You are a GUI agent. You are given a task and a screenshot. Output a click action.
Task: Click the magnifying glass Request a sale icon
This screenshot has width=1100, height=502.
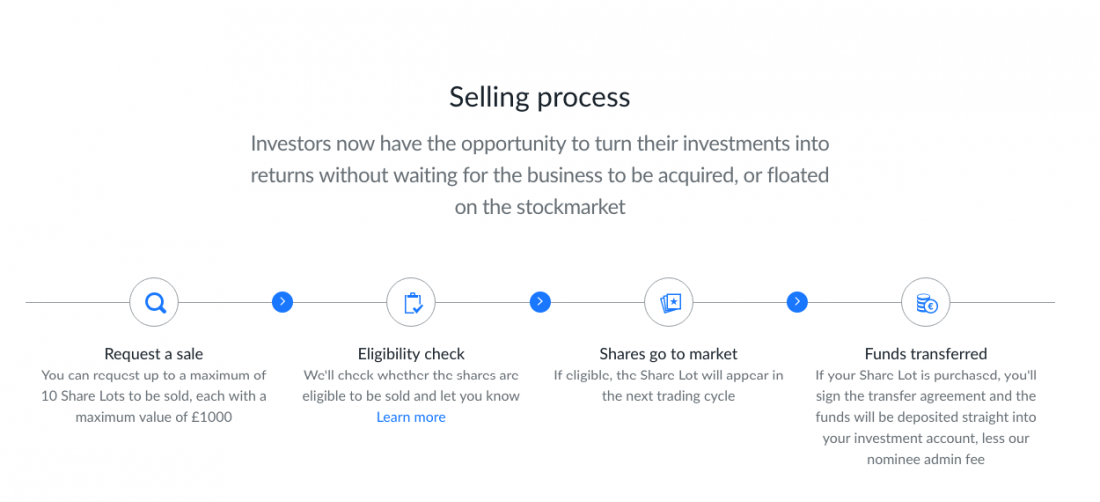tap(154, 303)
